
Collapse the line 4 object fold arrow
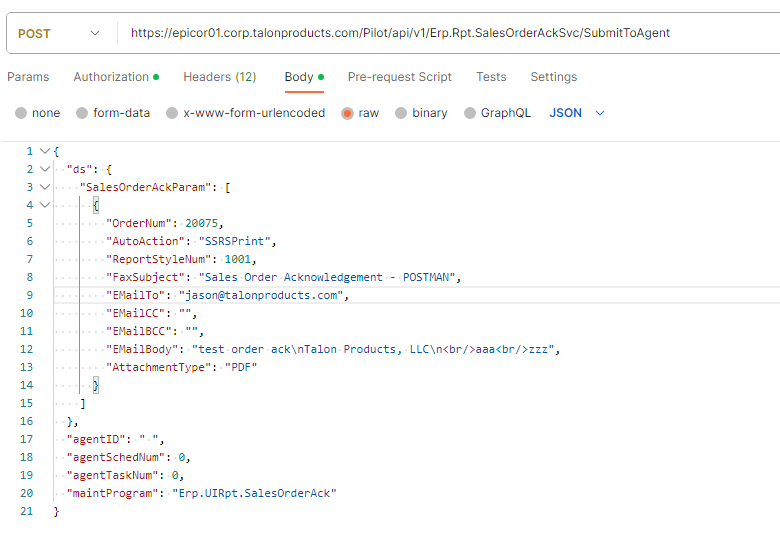45,205
